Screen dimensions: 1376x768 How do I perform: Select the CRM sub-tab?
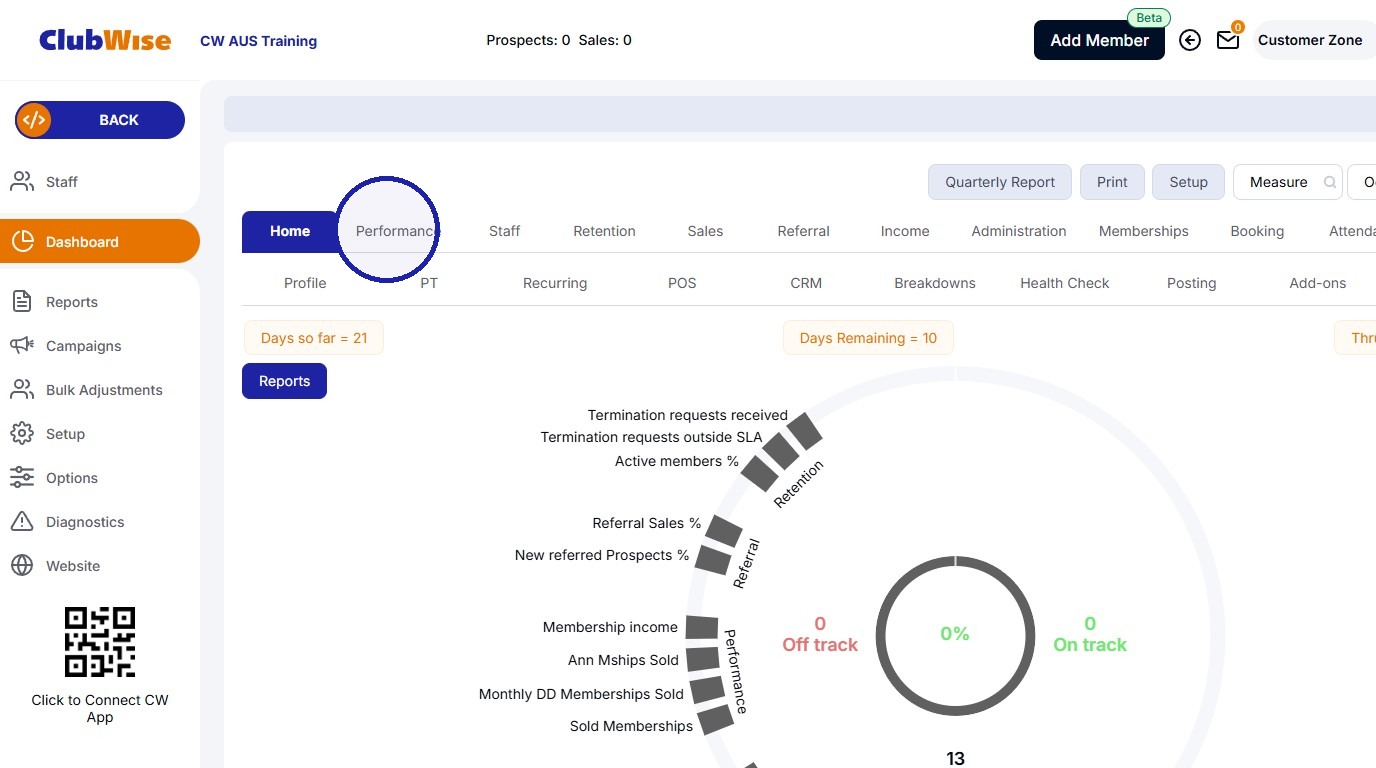(806, 283)
